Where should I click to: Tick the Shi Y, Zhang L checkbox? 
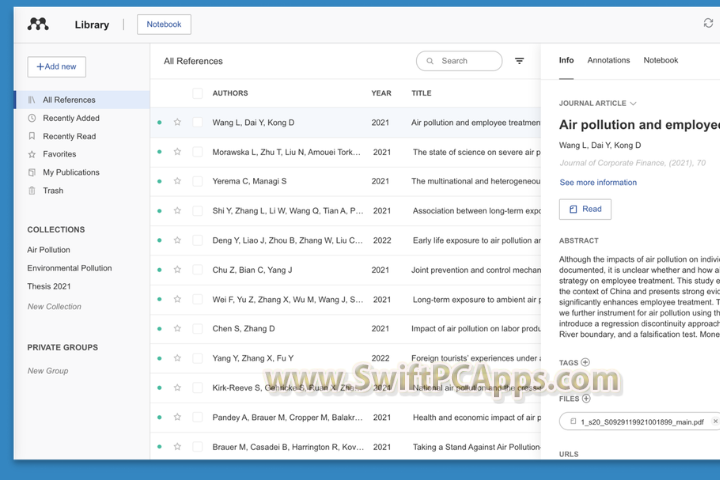197,210
